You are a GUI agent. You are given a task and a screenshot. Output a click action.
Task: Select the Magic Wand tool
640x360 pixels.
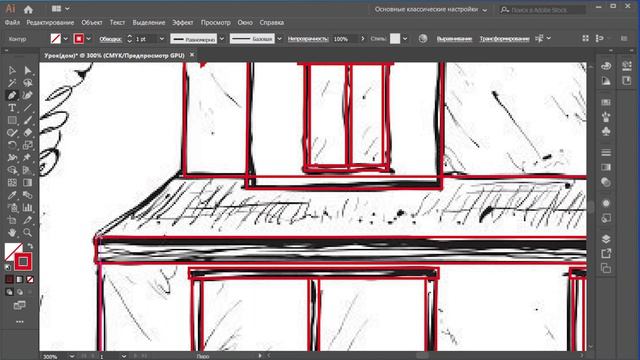[12, 83]
